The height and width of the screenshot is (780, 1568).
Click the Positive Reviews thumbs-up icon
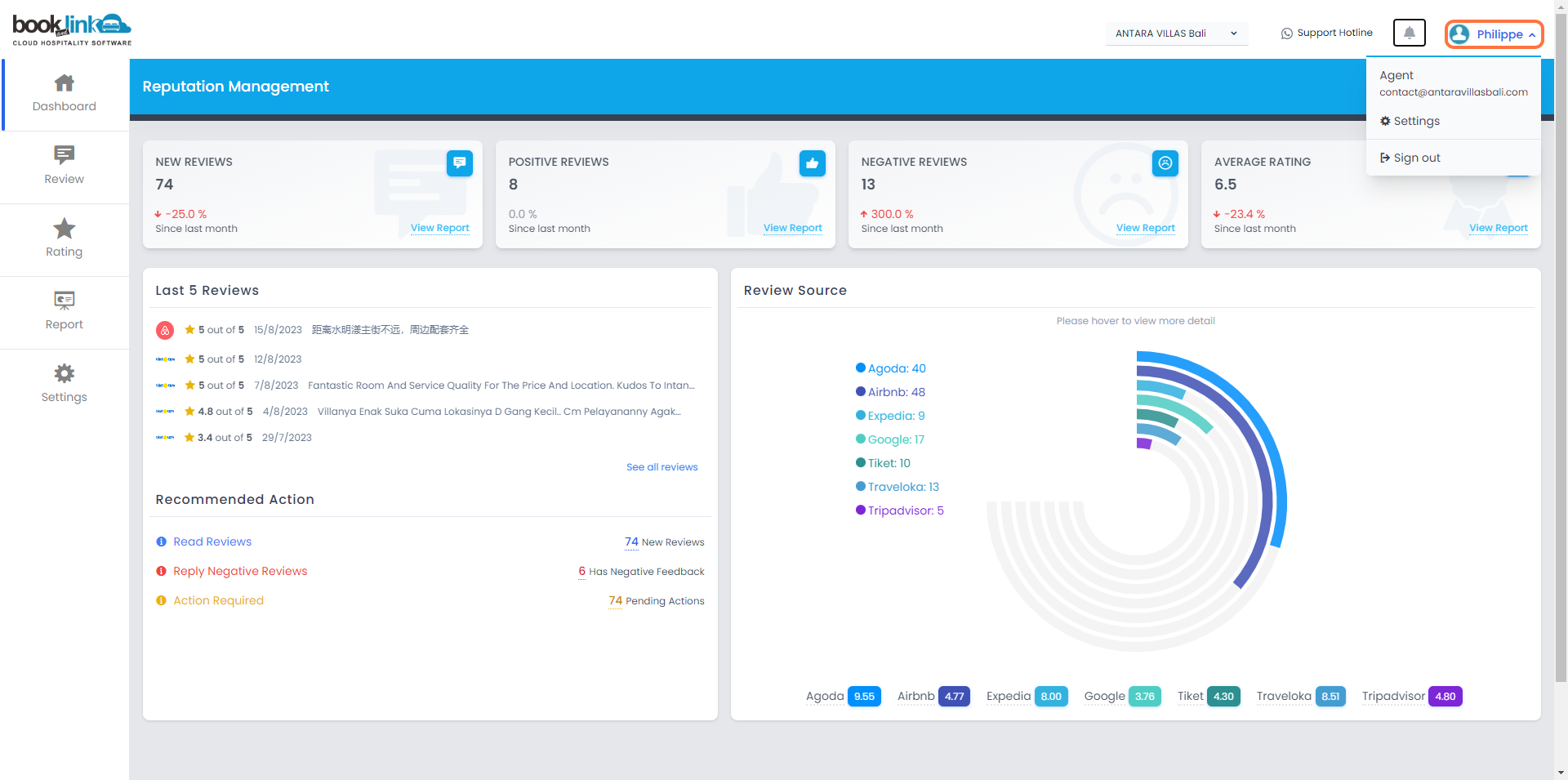813,163
